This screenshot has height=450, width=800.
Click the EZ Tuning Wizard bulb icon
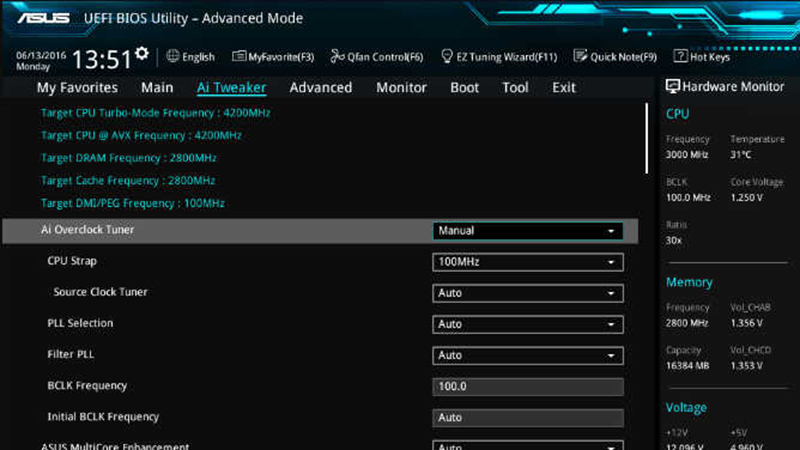pyautogui.click(x=447, y=56)
